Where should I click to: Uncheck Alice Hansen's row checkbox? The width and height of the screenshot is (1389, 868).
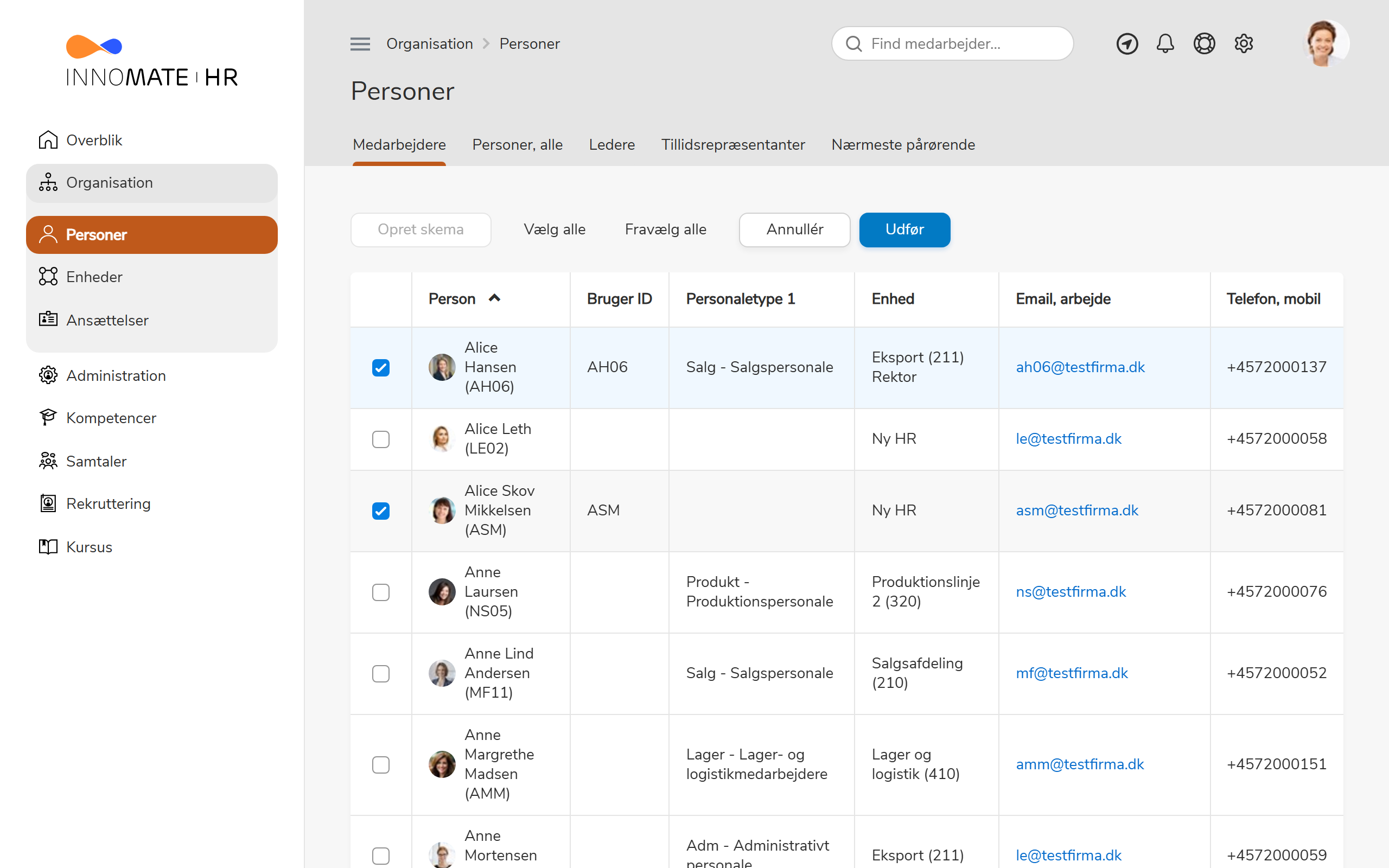(x=380, y=367)
